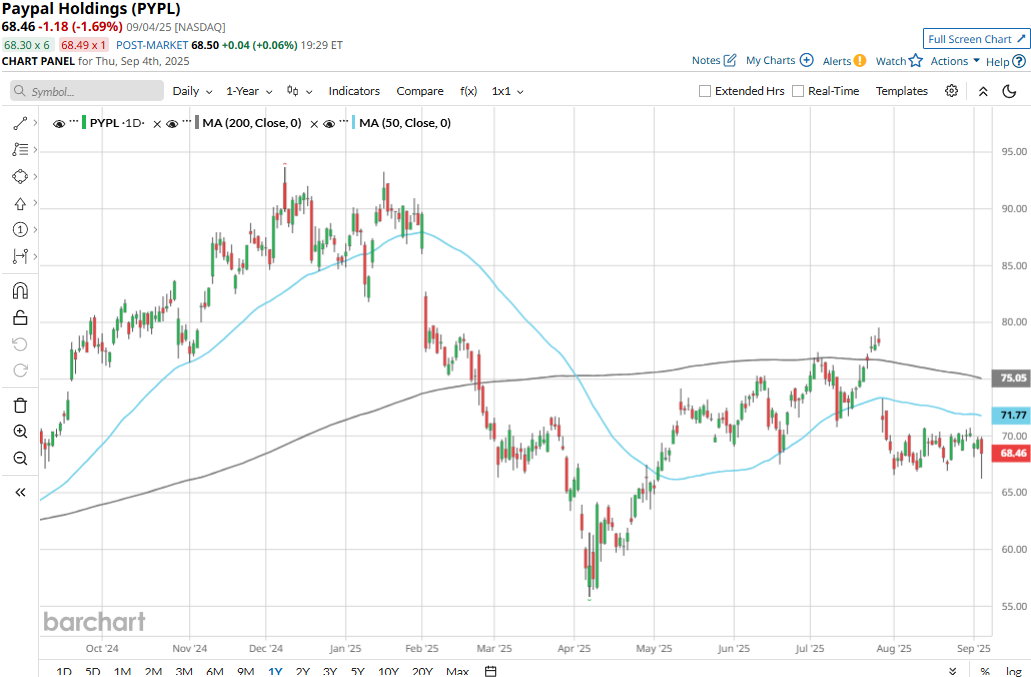This screenshot has height=677, width=1031.
Task: Toggle the magnet snap mode
Action: [x=20, y=291]
